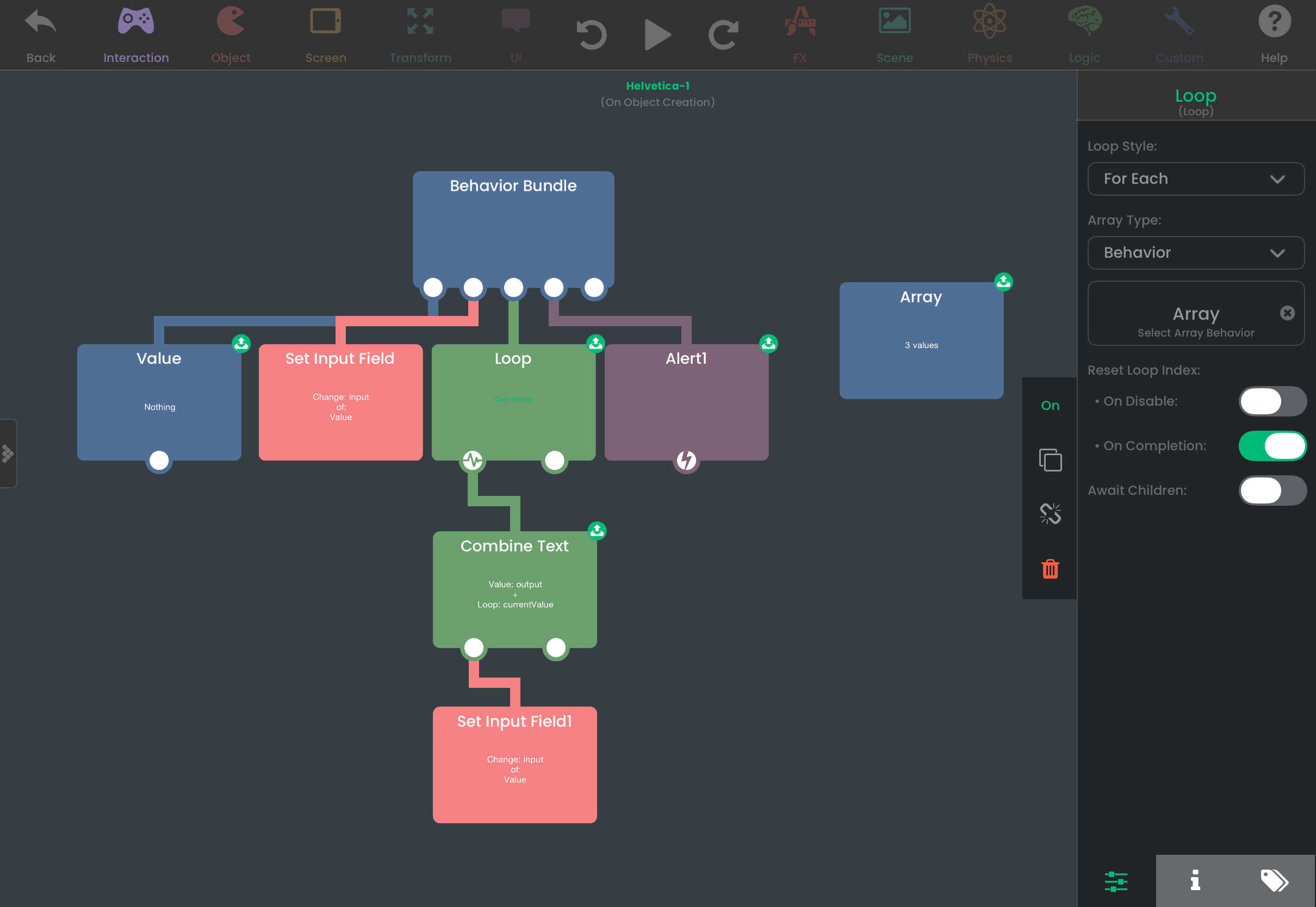Open the Physics atom category
The image size is (1316, 907).
989,35
